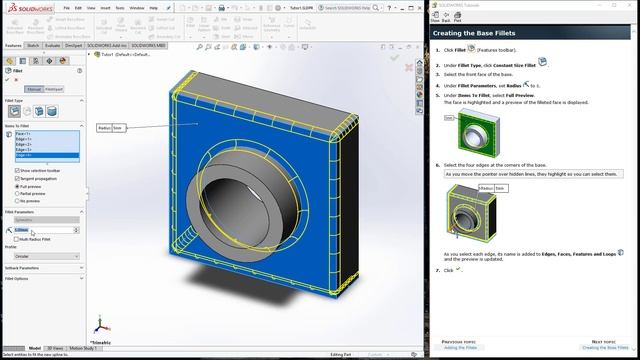Click the help question mark icon in title bar
This screenshot has width=640, height=360.
tap(389, 8)
